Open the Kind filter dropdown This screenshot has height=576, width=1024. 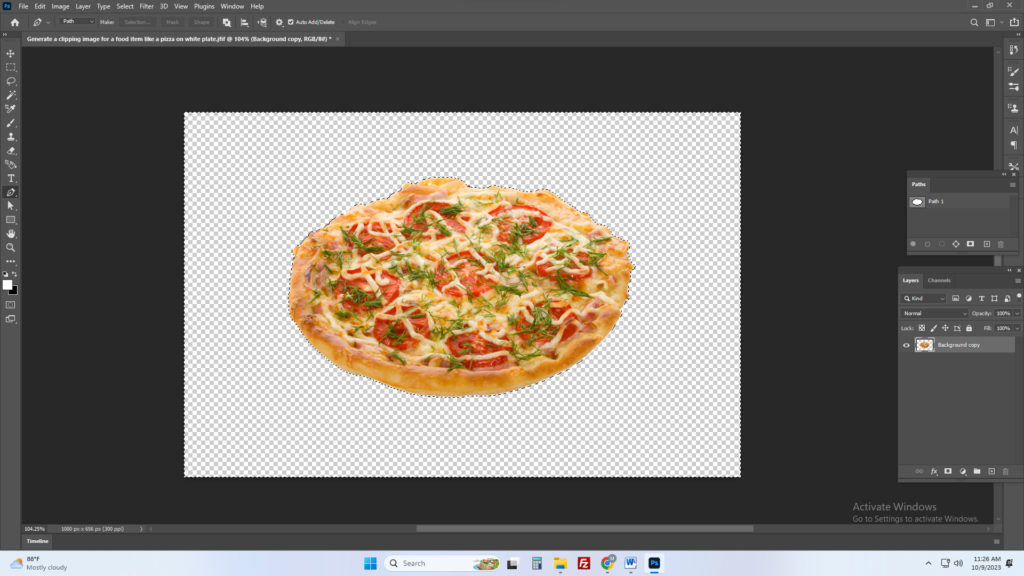pos(924,298)
